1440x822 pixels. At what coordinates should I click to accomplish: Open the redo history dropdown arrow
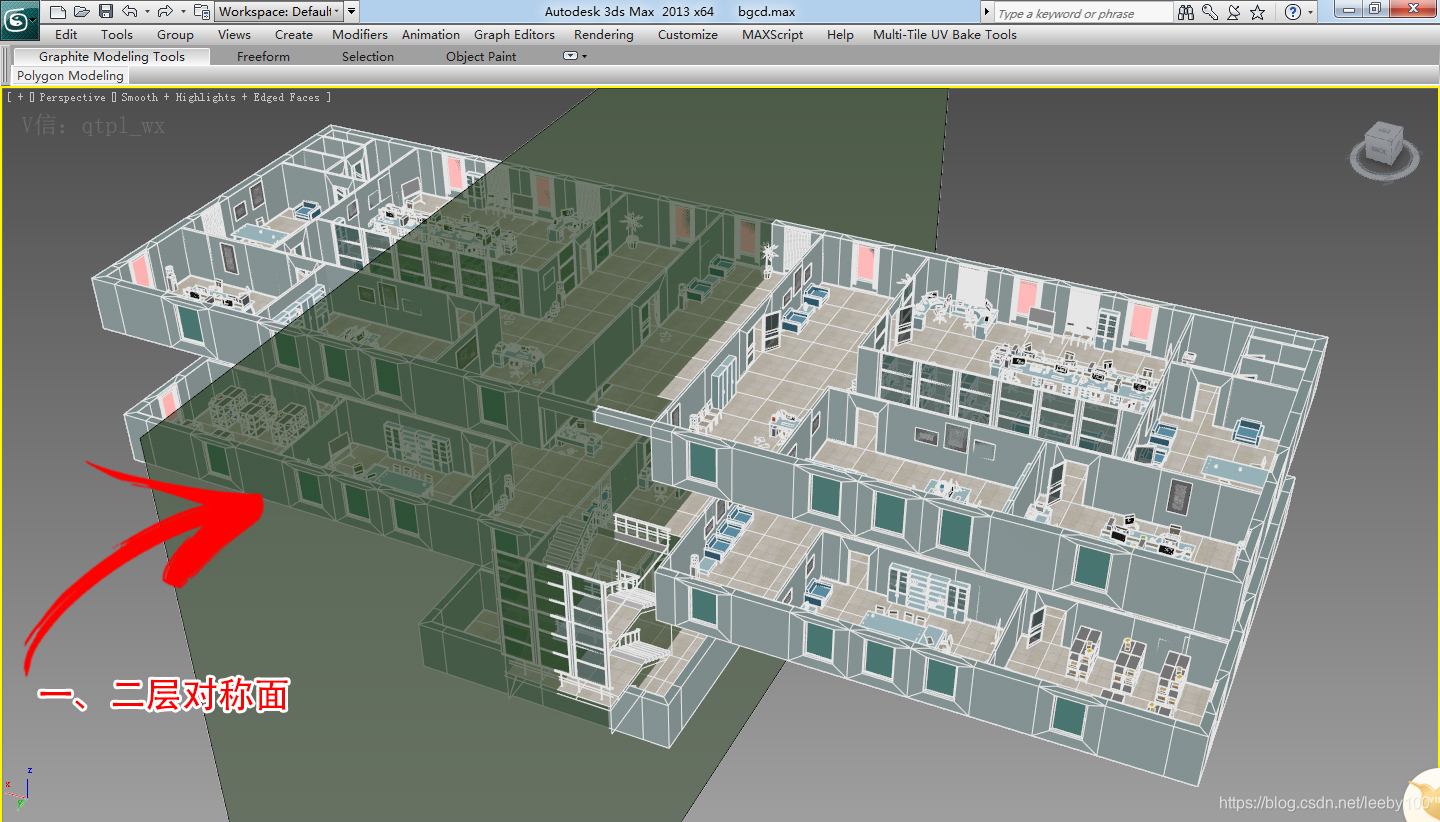pyautogui.click(x=182, y=12)
